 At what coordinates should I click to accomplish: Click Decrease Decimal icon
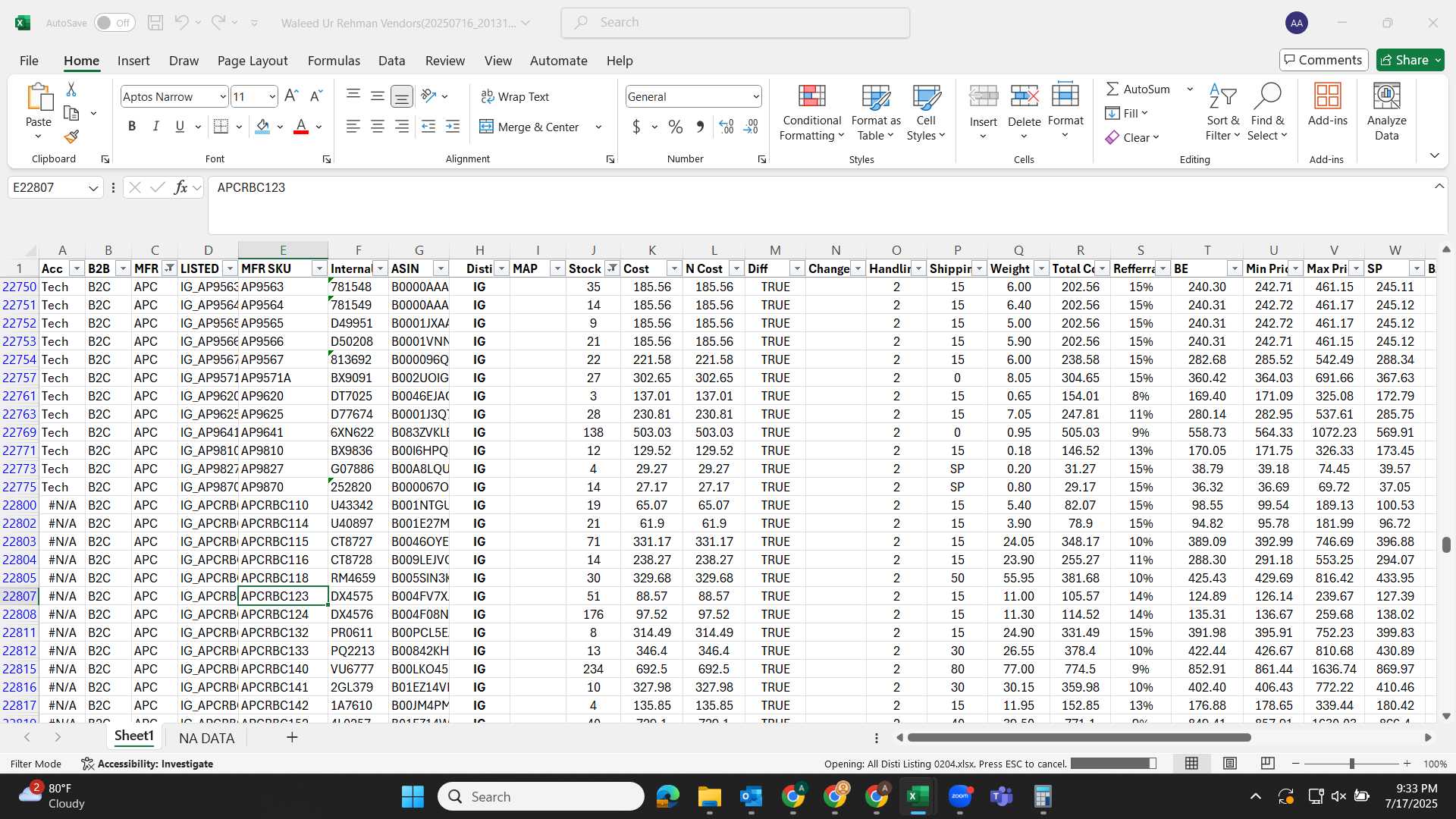coord(751,127)
